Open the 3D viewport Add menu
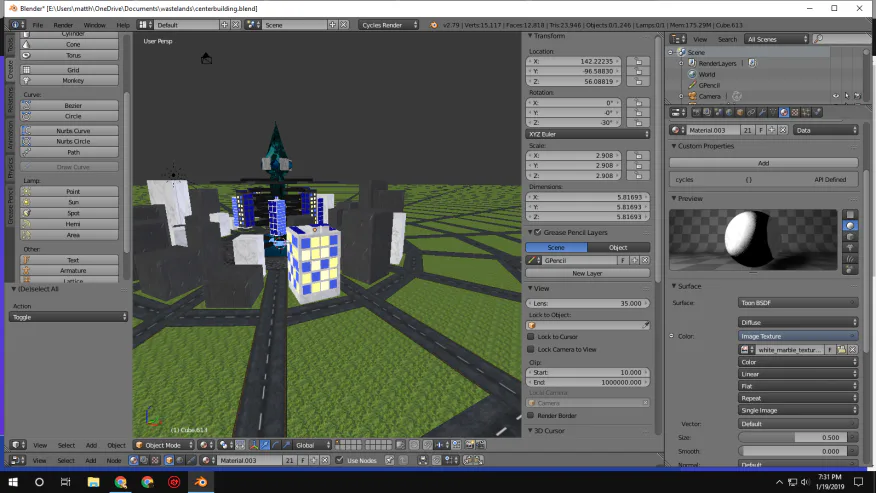 pos(91,445)
